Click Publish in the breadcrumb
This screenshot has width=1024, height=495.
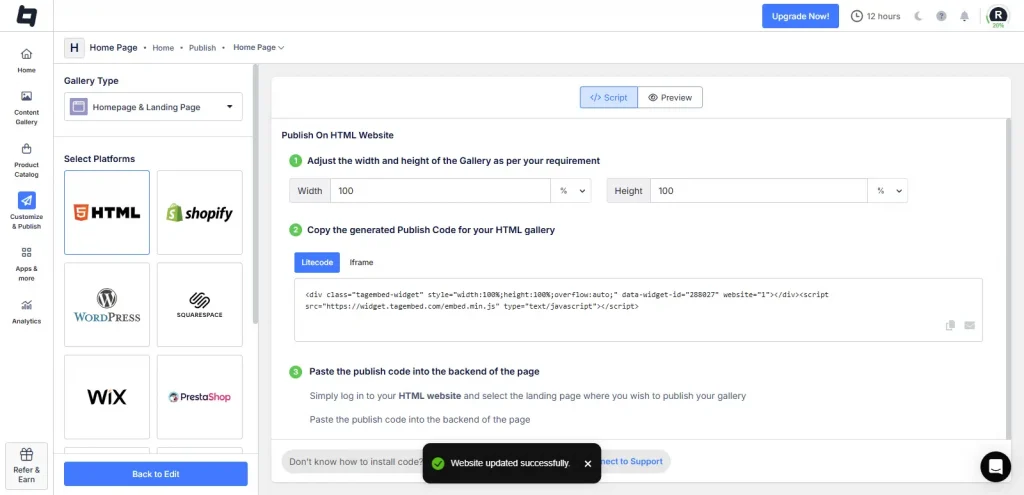tap(202, 48)
